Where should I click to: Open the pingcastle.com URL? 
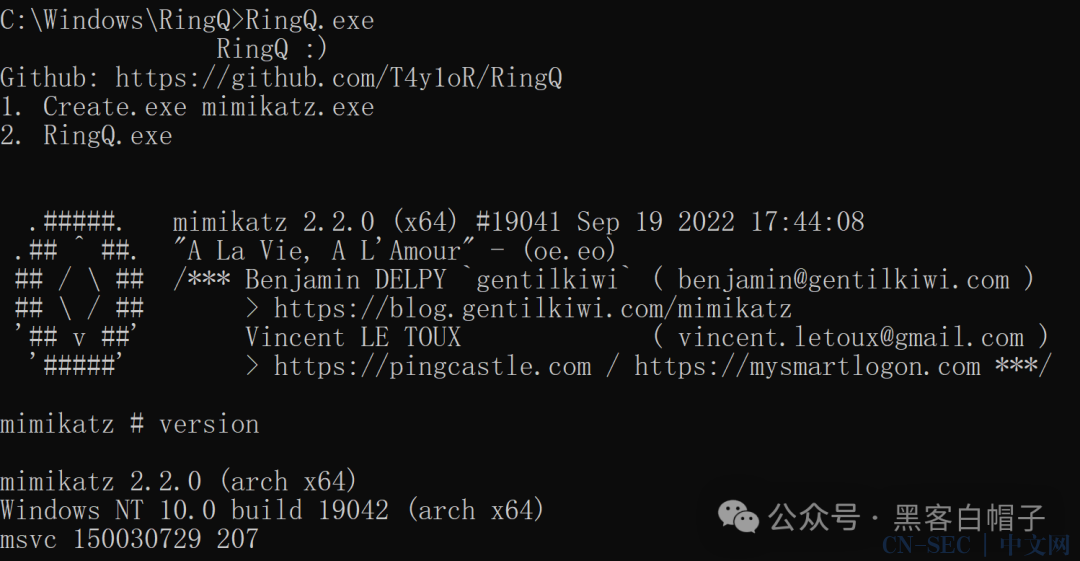[433, 366]
